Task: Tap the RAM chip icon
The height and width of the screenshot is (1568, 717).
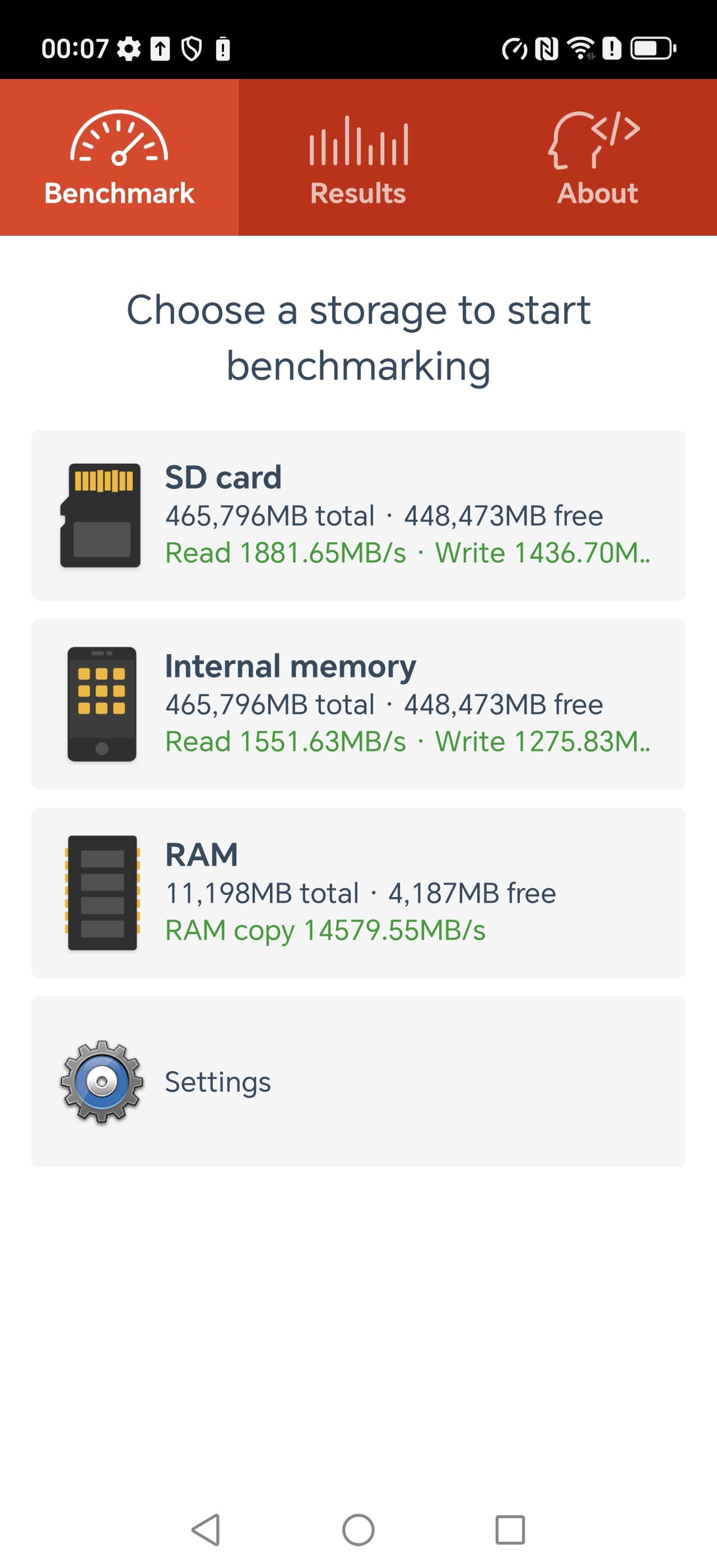Action: click(103, 892)
